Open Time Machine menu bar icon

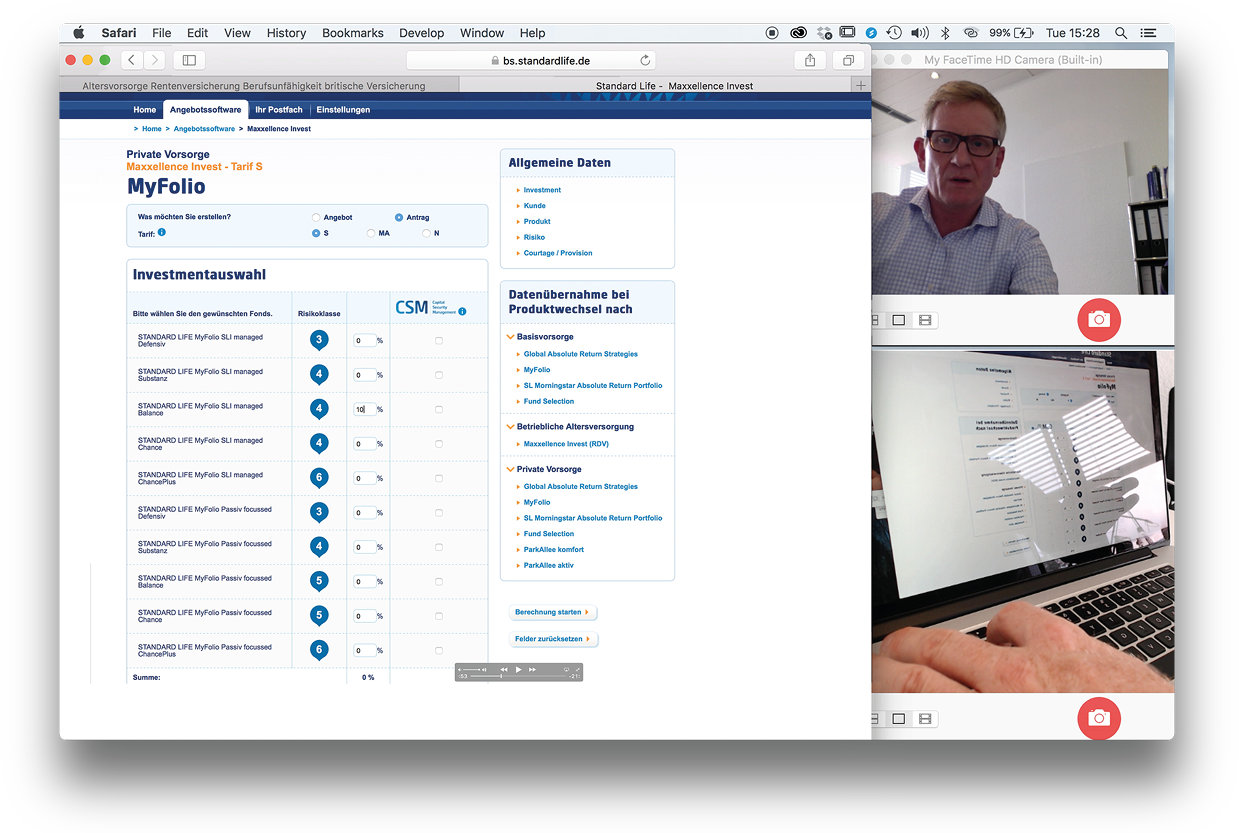coord(894,33)
